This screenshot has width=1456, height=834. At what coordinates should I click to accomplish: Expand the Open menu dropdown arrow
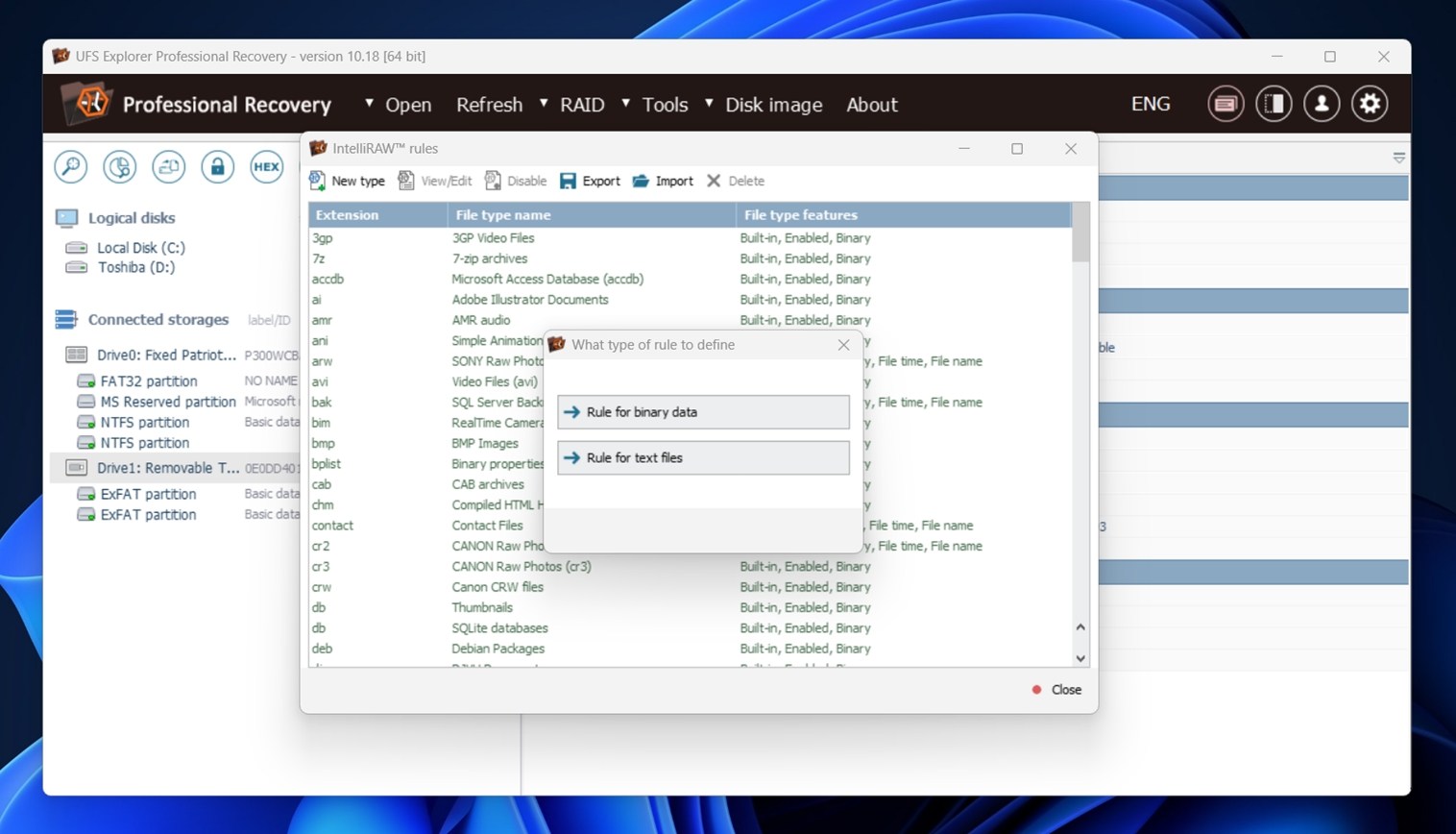click(369, 103)
